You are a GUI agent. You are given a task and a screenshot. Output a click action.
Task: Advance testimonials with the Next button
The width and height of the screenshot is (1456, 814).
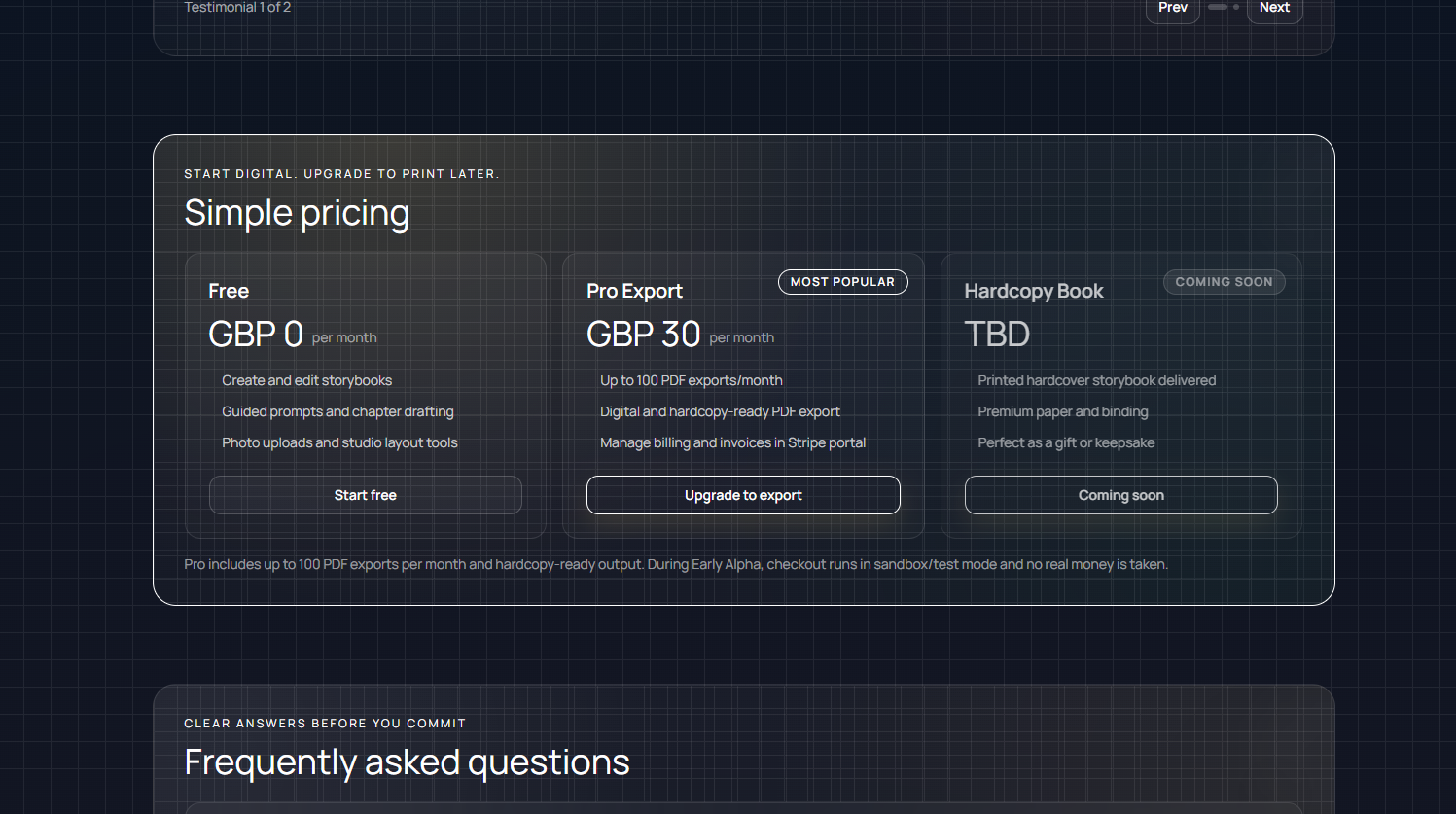pos(1274,8)
